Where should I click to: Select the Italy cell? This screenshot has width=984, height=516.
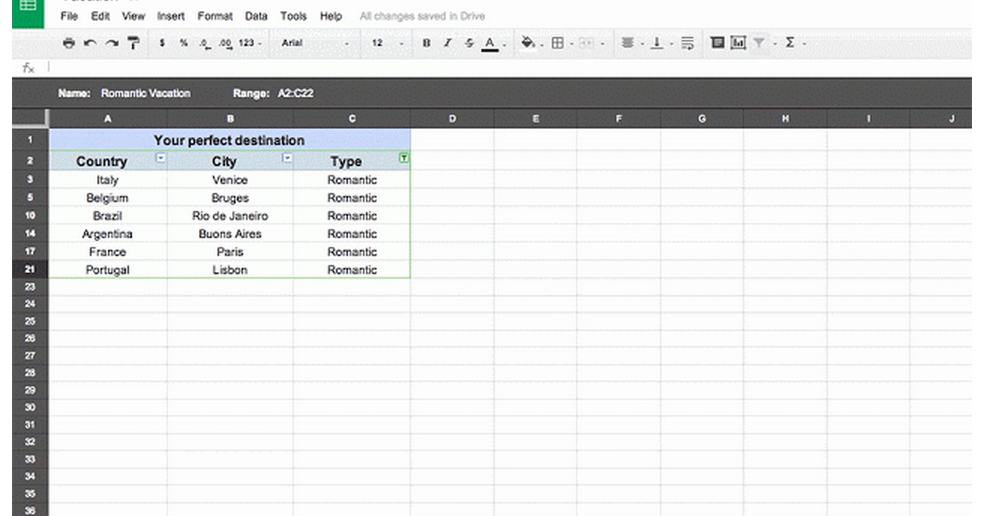click(108, 180)
